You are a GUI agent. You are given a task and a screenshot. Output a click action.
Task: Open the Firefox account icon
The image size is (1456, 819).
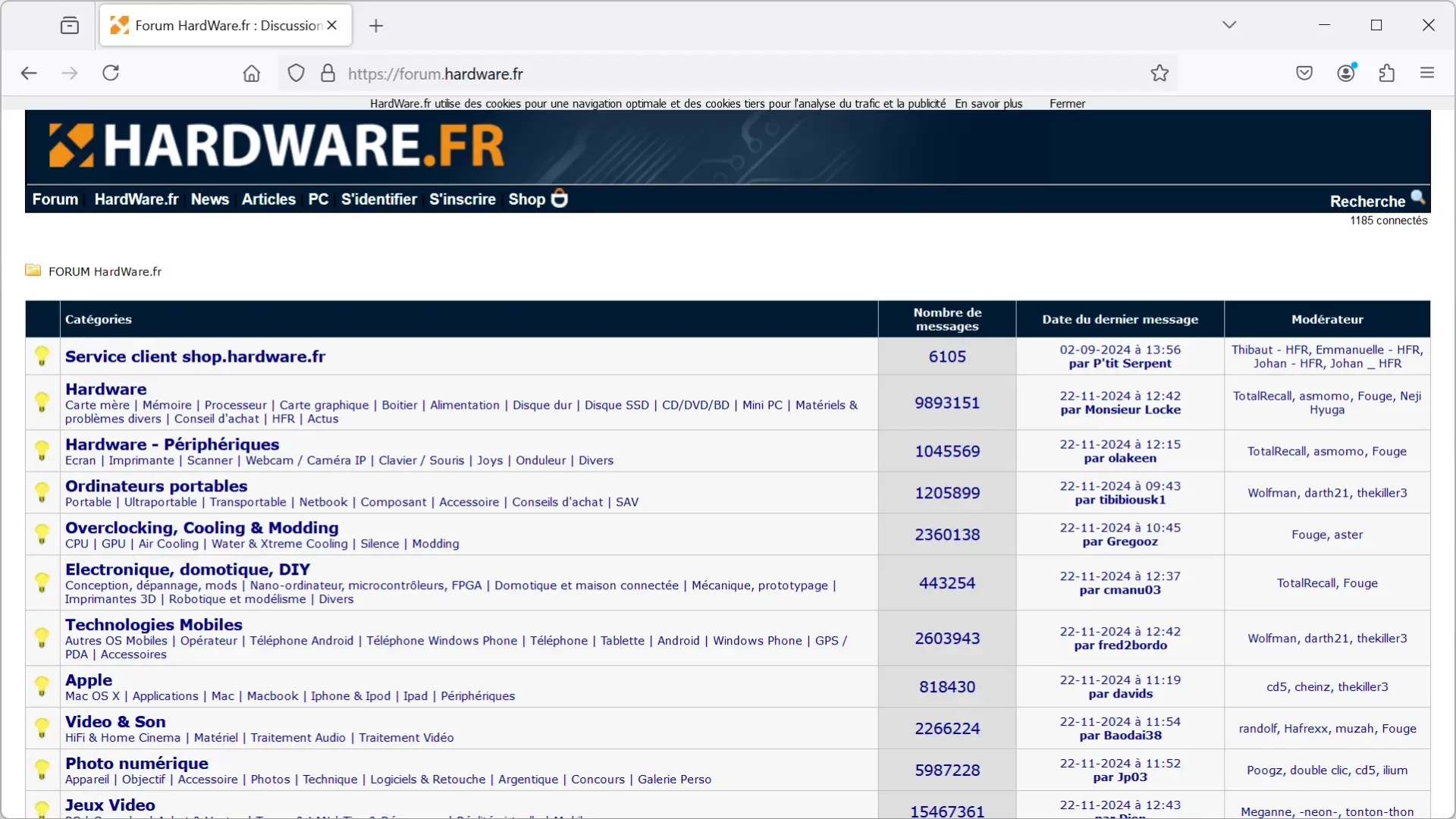click(x=1346, y=73)
